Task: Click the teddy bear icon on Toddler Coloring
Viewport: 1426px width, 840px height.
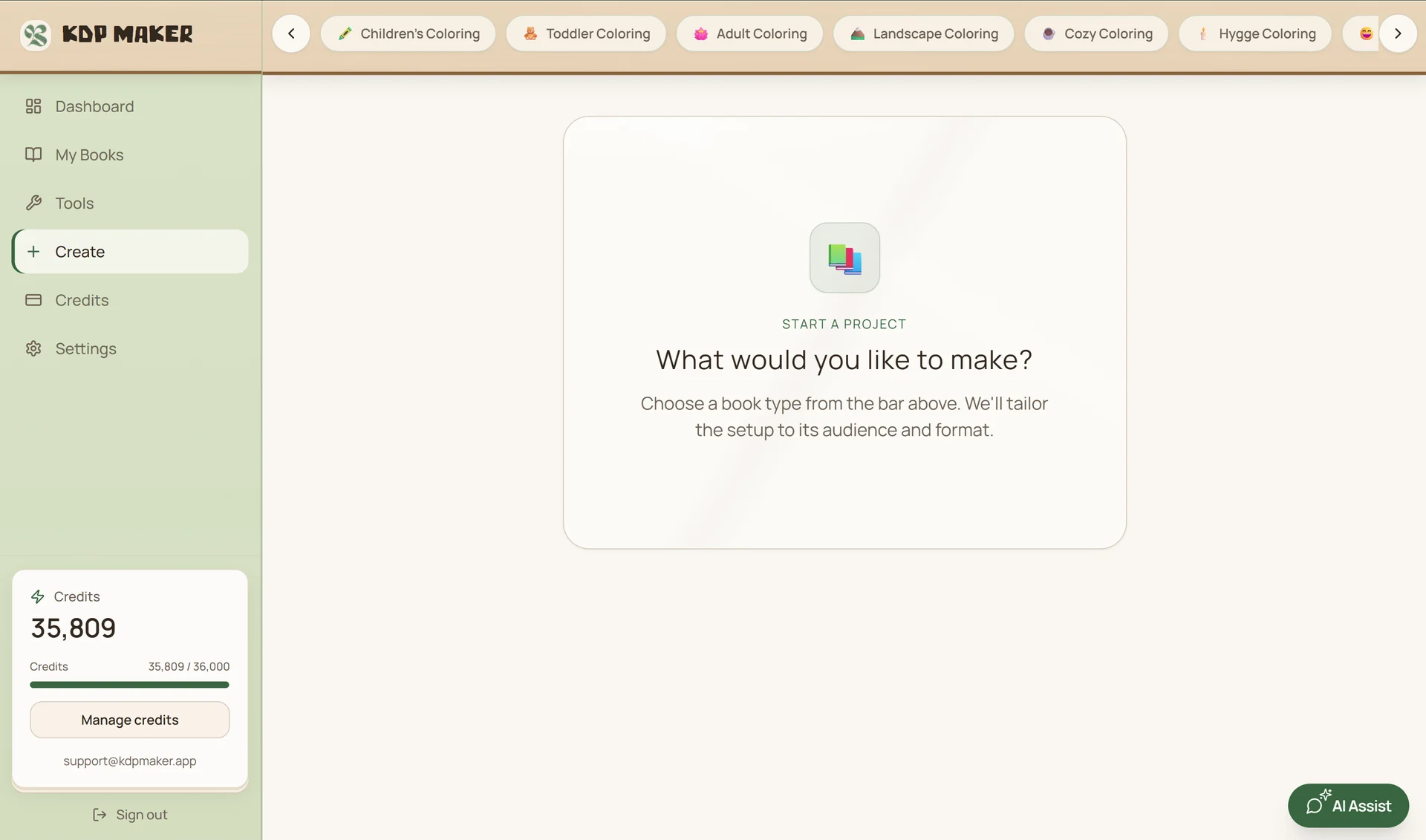Action: [530, 33]
